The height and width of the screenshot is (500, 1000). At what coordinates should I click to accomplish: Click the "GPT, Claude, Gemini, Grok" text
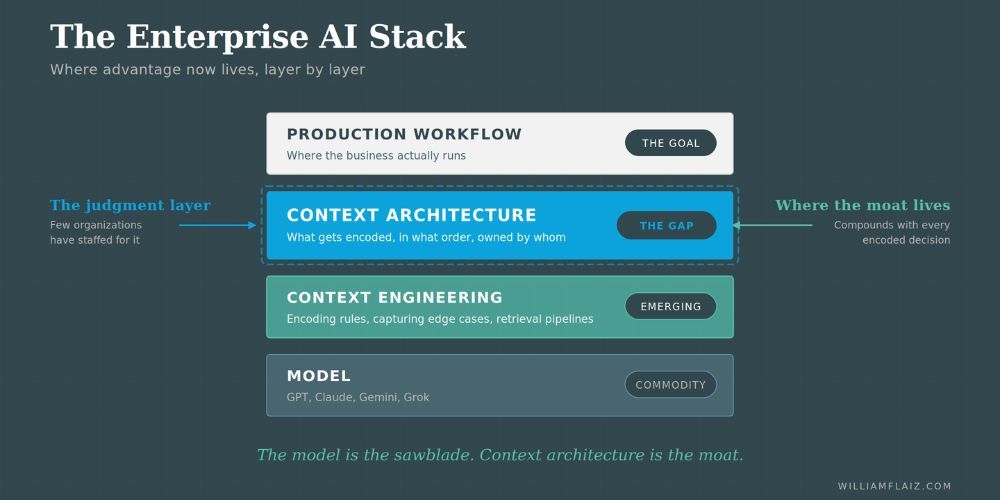[x=358, y=397]
